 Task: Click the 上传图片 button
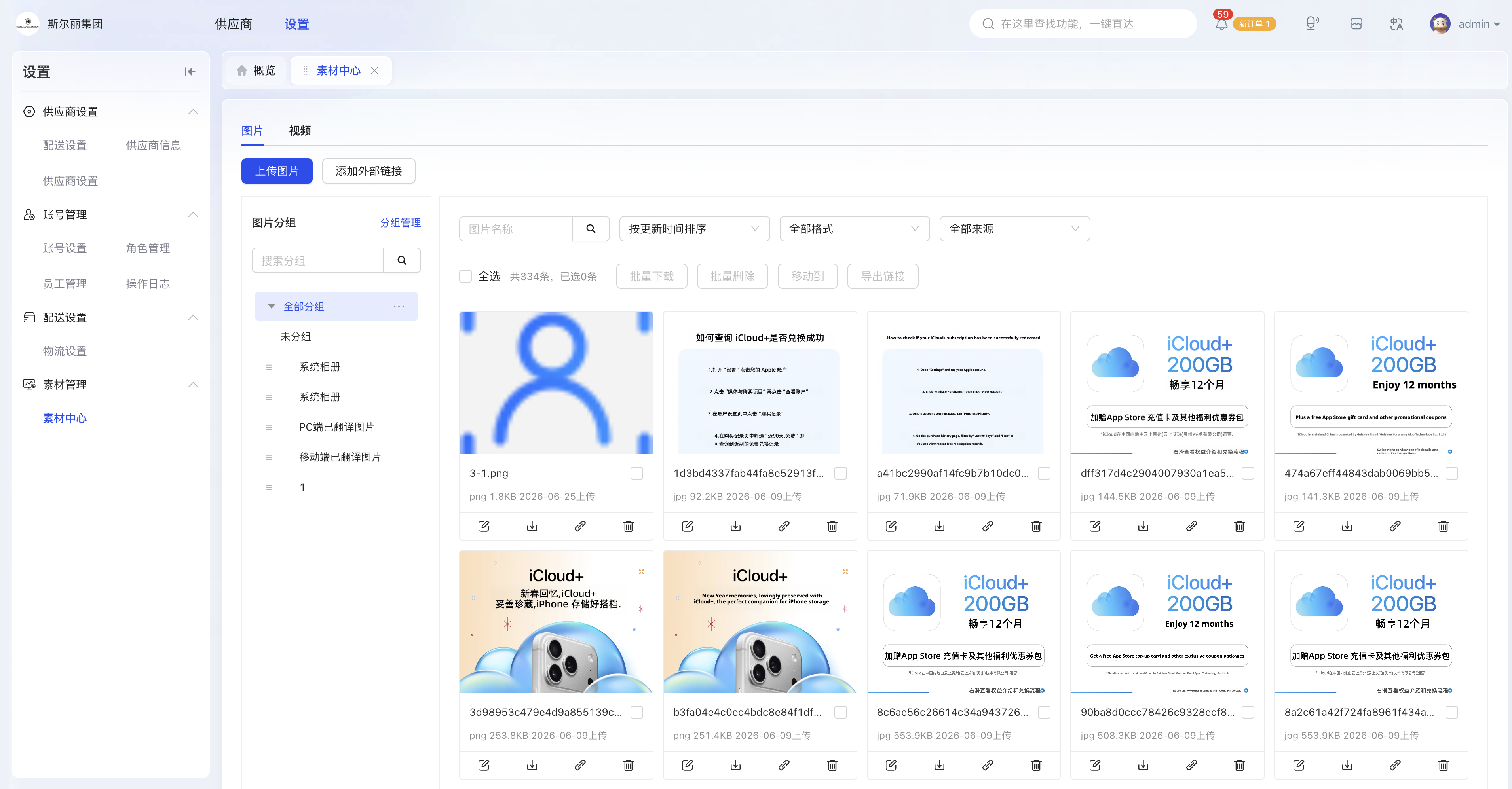point(277,171)
